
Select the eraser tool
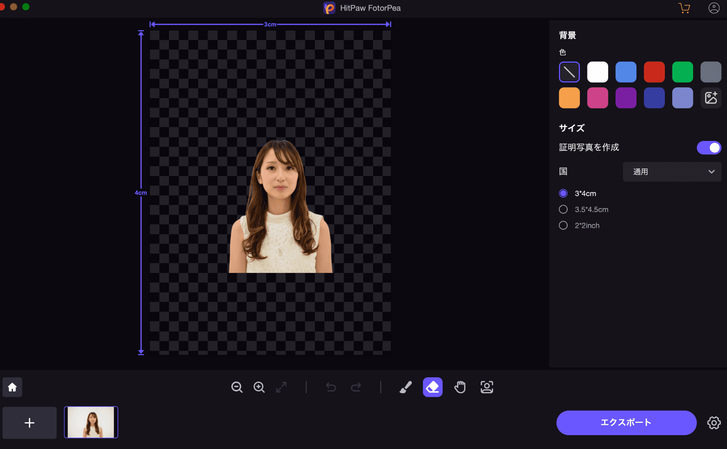(432, 387)
